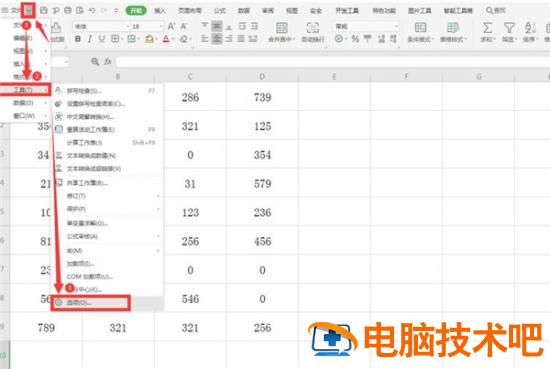Toggle Underline formatting
This screenshot has height=369, width=550.
(102, 39)
